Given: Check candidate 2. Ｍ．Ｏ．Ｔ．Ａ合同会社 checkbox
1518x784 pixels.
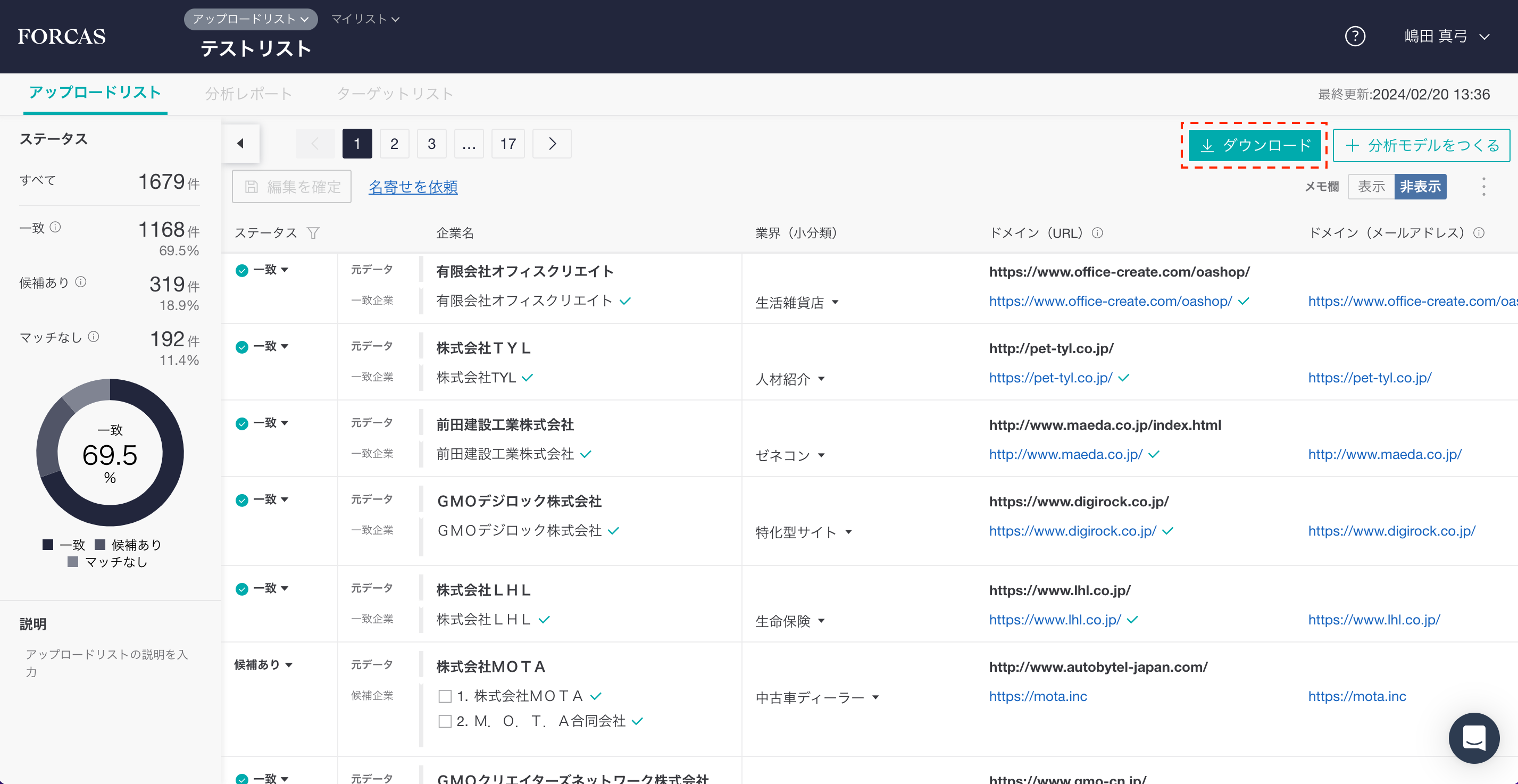Looking at the screenshot, I should (445, 721).
